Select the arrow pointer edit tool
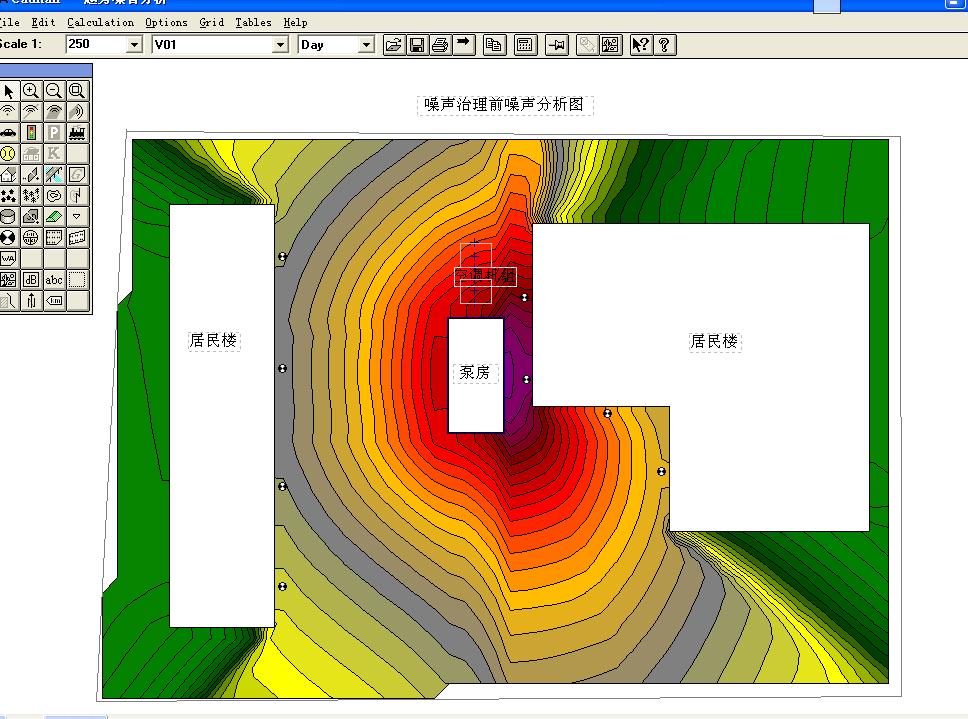 (x=9, y=91)
